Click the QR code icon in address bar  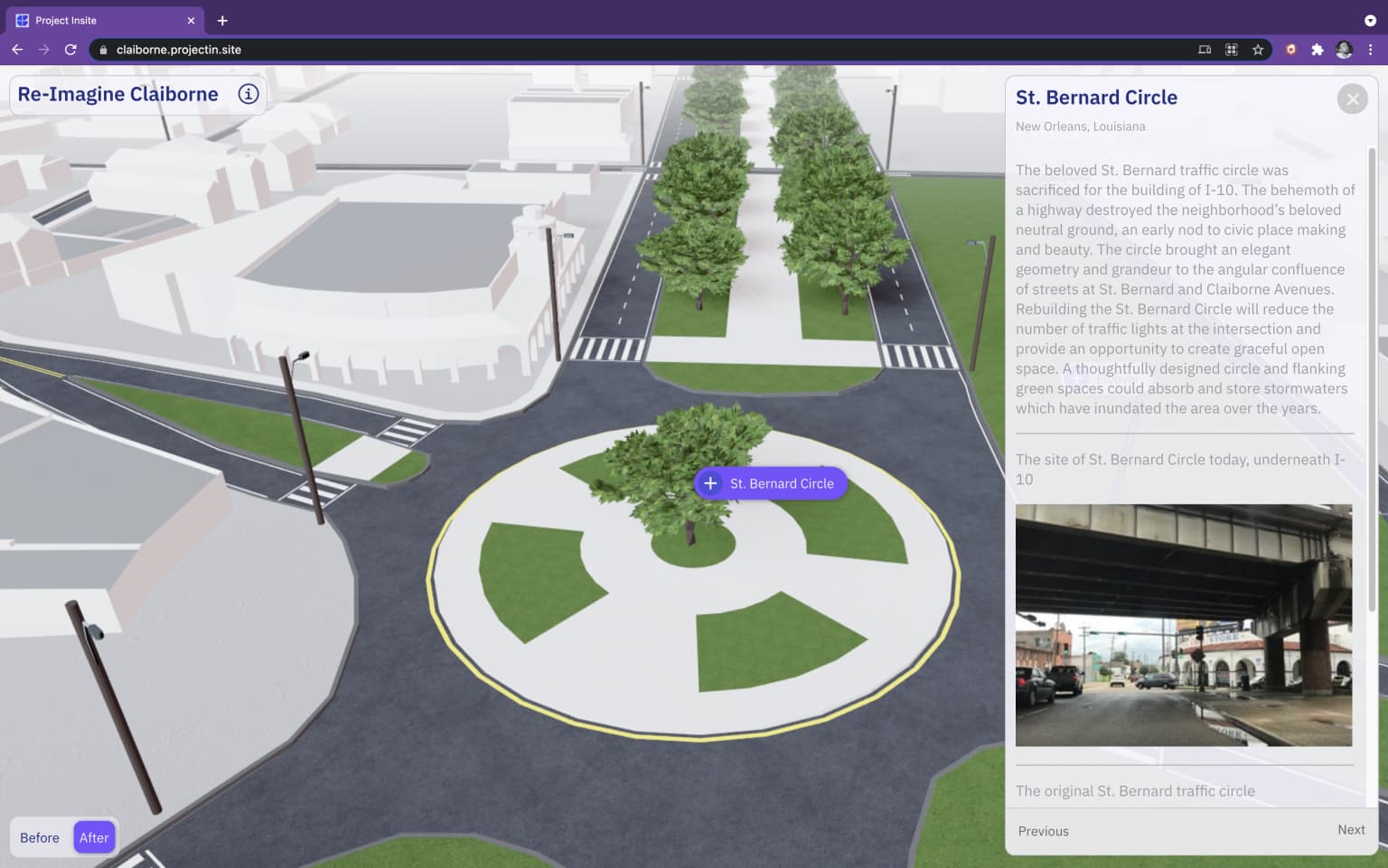tap(1231, 50)
